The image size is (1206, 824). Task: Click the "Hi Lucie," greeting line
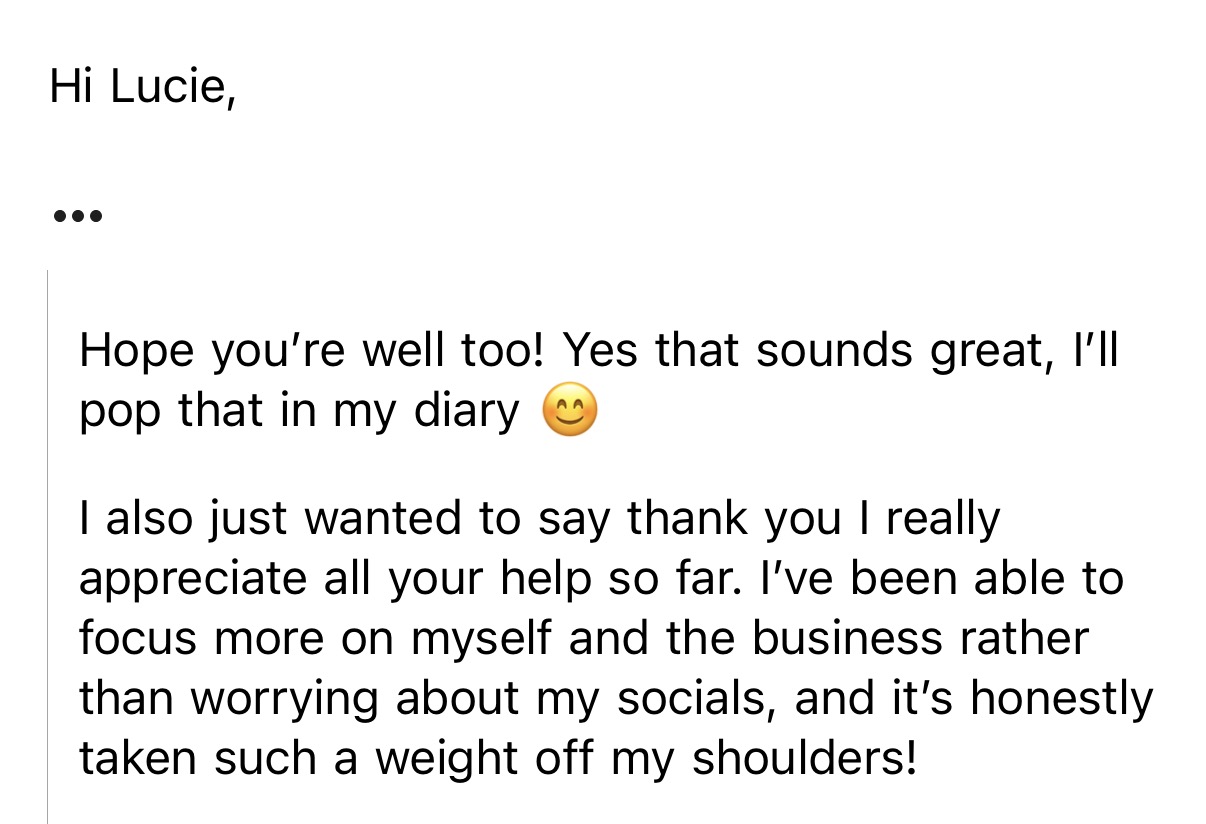(x=143, y=89)
